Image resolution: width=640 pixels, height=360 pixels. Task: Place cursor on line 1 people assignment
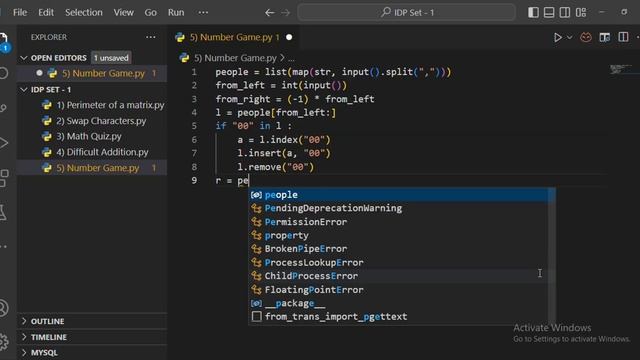coord(333,72)
